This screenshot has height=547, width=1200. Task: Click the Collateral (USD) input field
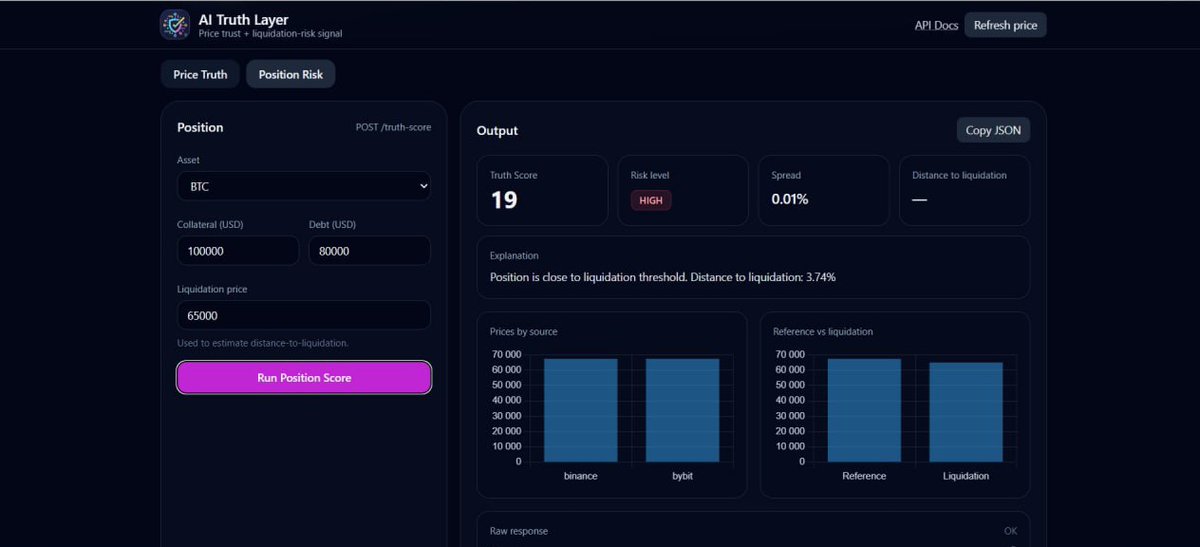238,251
